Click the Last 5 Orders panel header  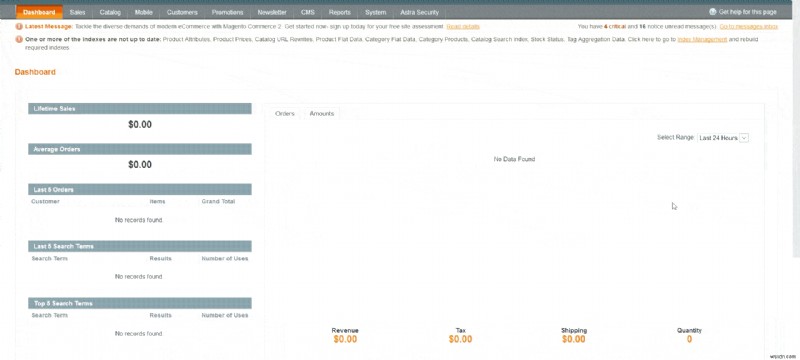pos(140,189)
